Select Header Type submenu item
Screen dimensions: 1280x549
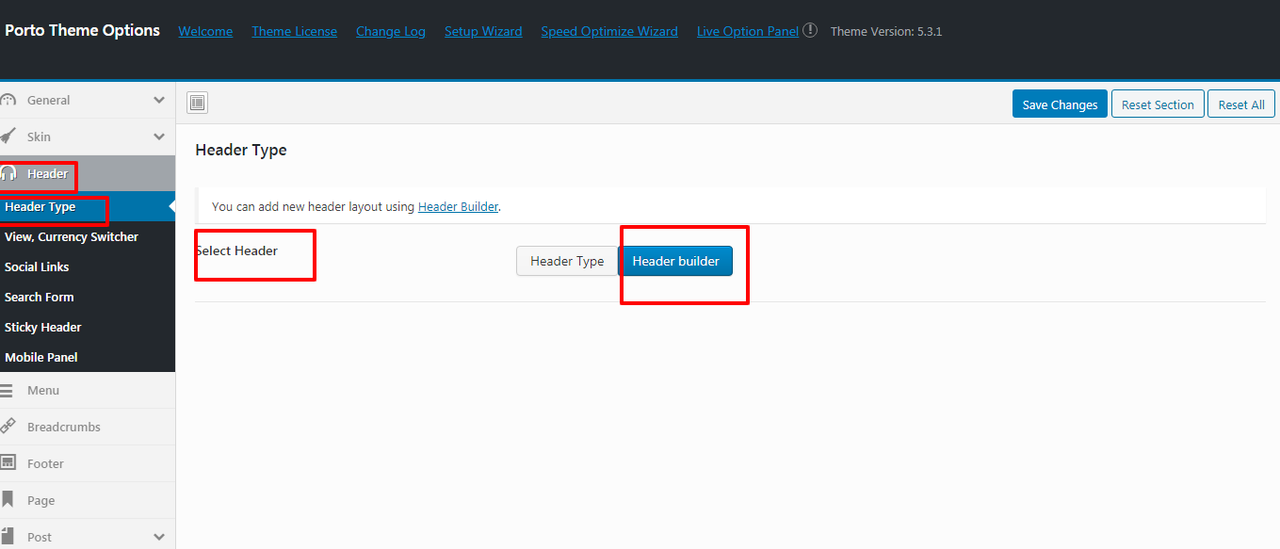point(87,207)
